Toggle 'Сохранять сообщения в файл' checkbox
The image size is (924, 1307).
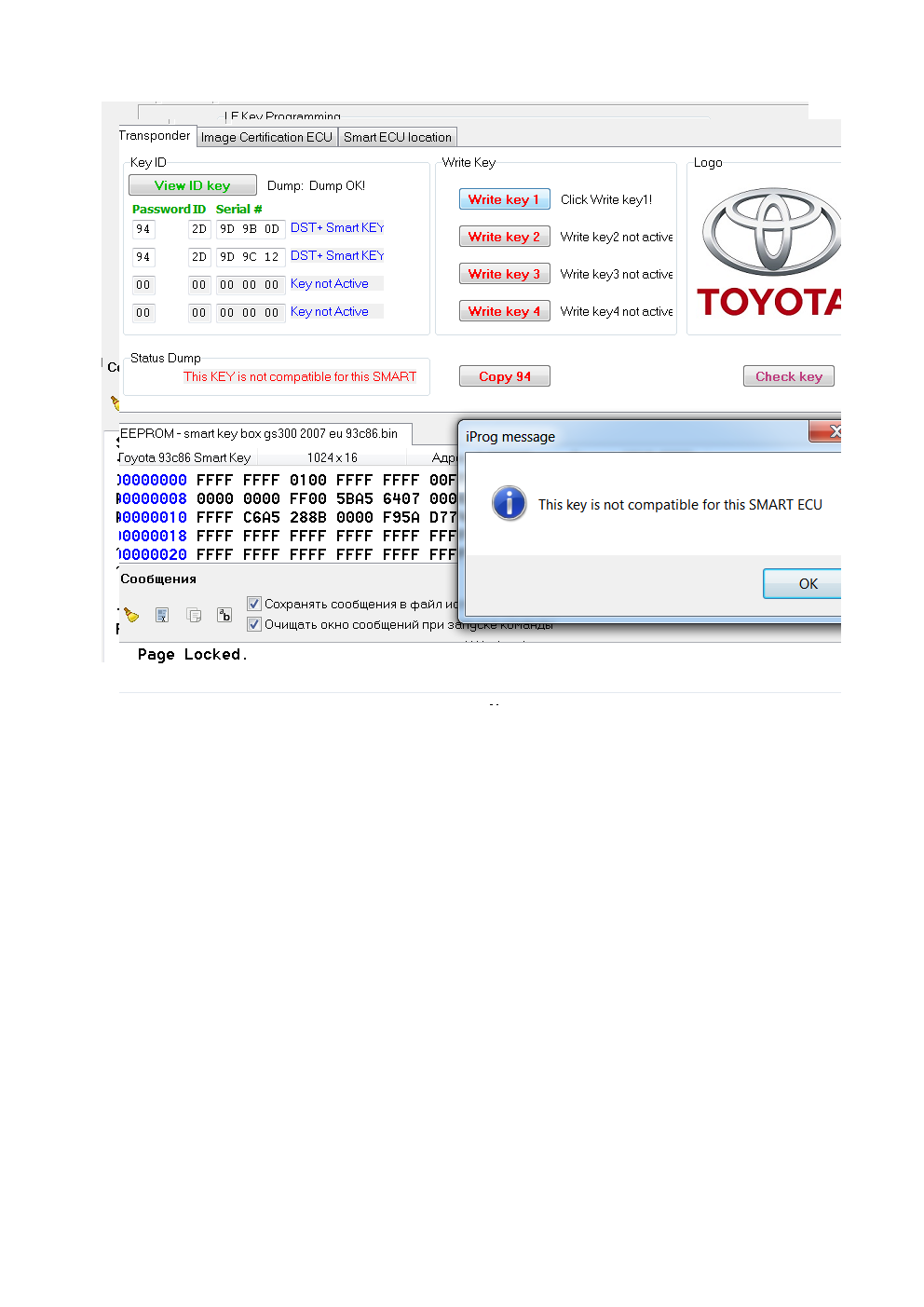(x=254, y=604)
